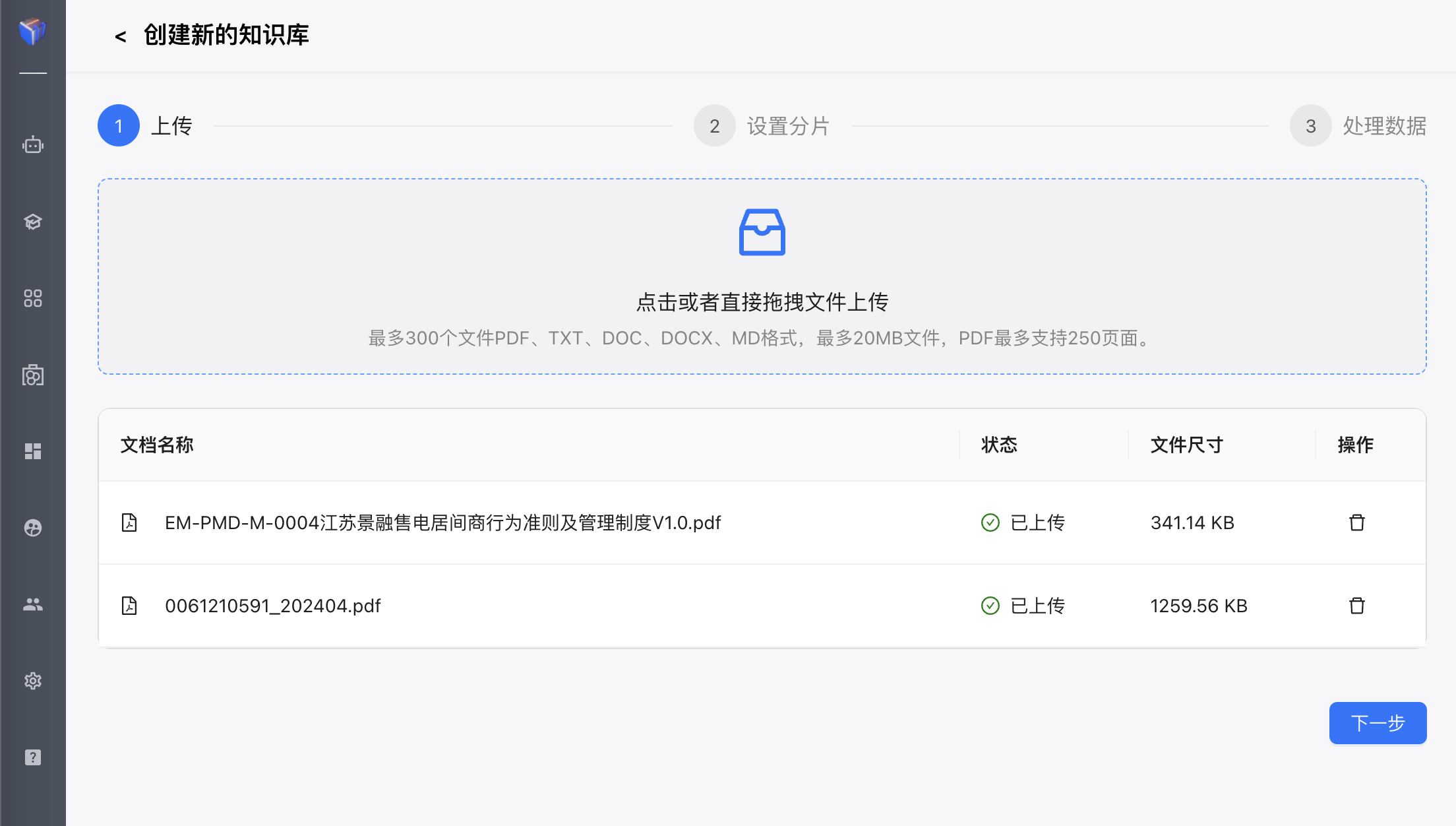Open the graduation cap knowledge icon

click(33, 222)
